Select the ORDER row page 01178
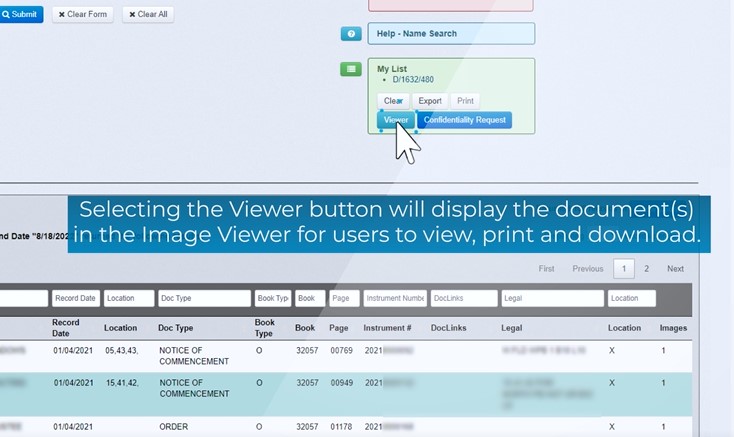The image size is (734, 437). [x=346, y=427]
